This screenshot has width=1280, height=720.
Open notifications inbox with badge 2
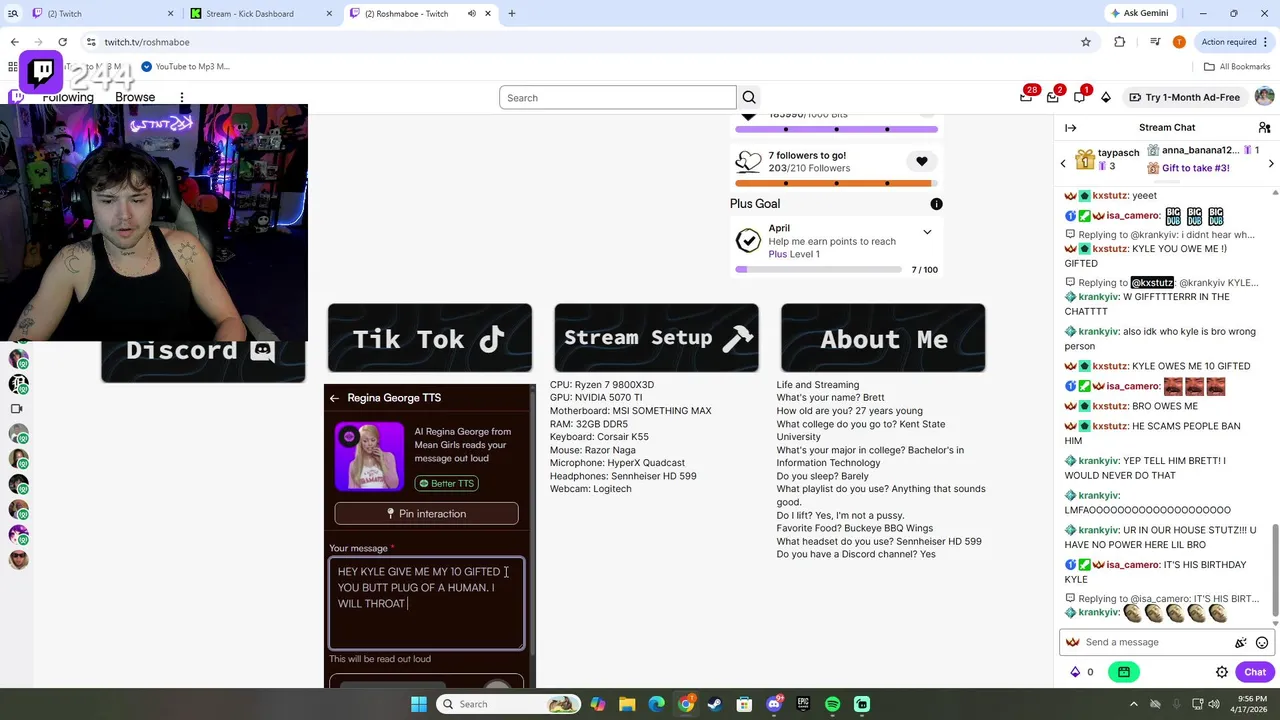point(1053,97)
